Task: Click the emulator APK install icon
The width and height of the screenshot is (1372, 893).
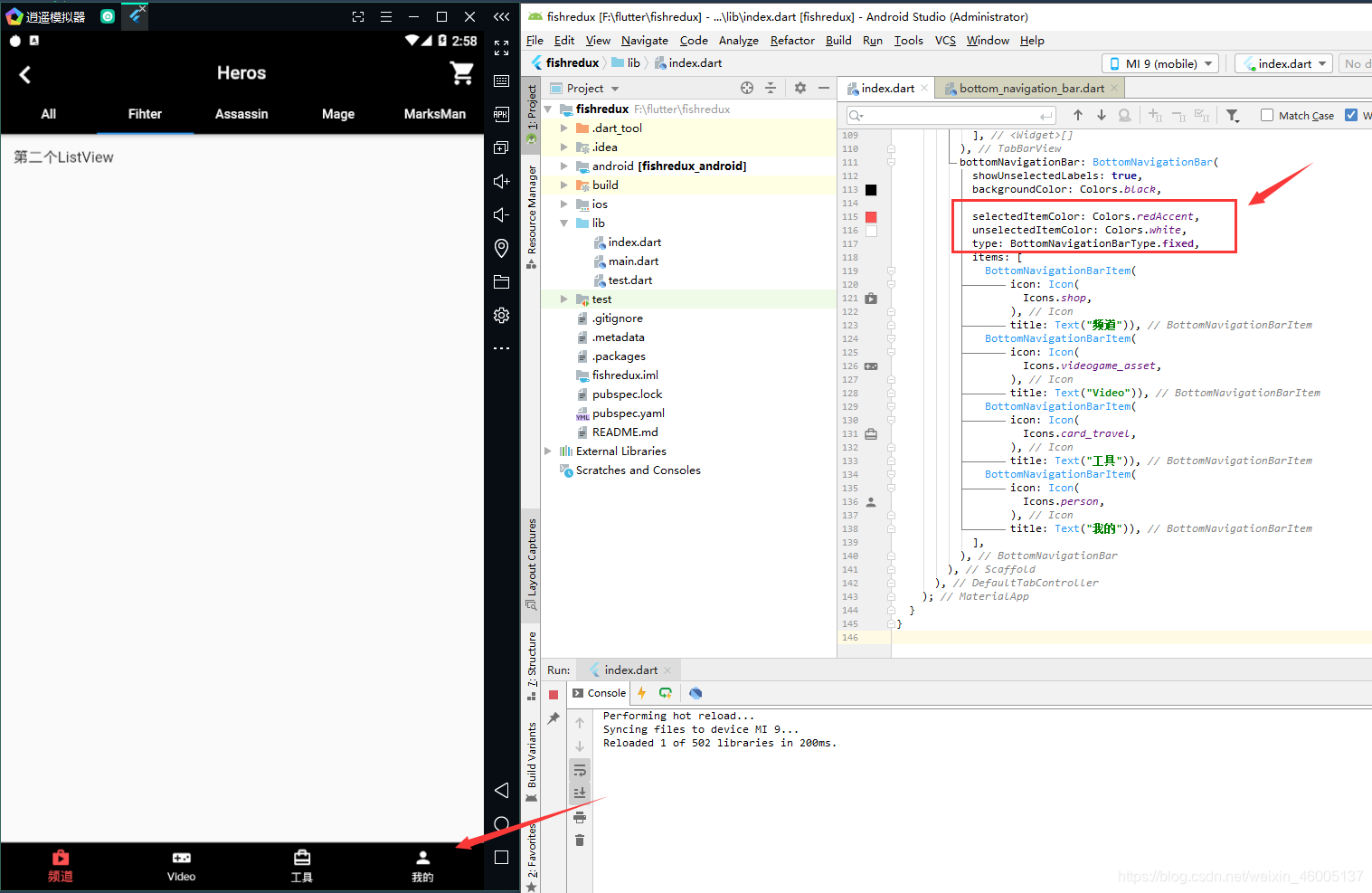Action: click(x=502, y=114)
